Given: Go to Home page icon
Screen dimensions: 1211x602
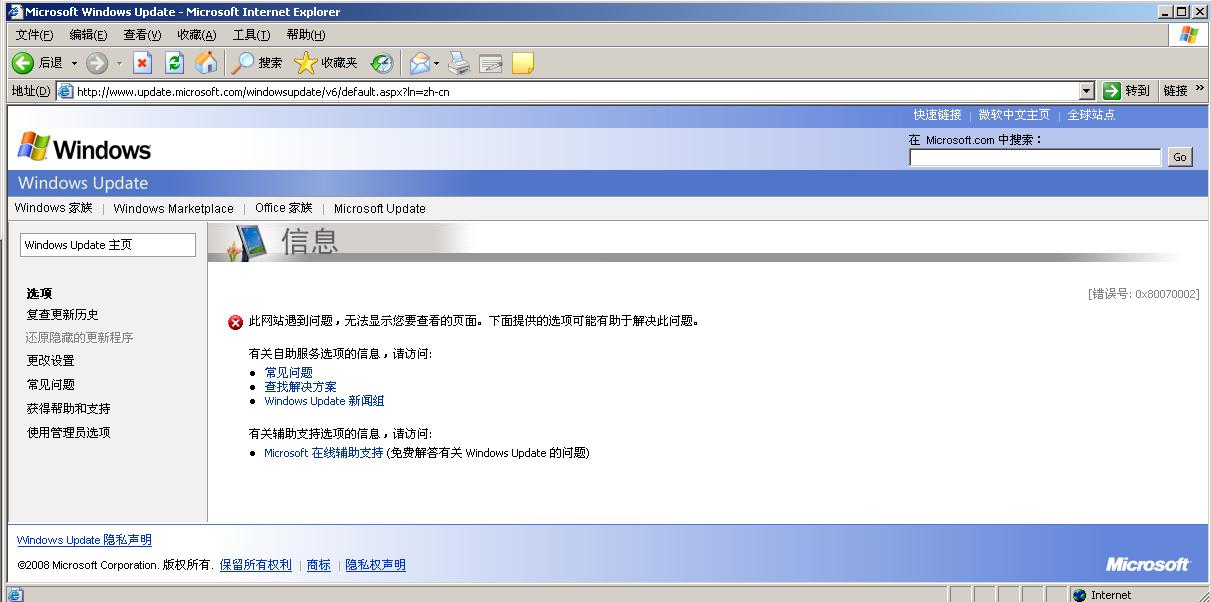Looking at the screenshot, I should (206, 63).
